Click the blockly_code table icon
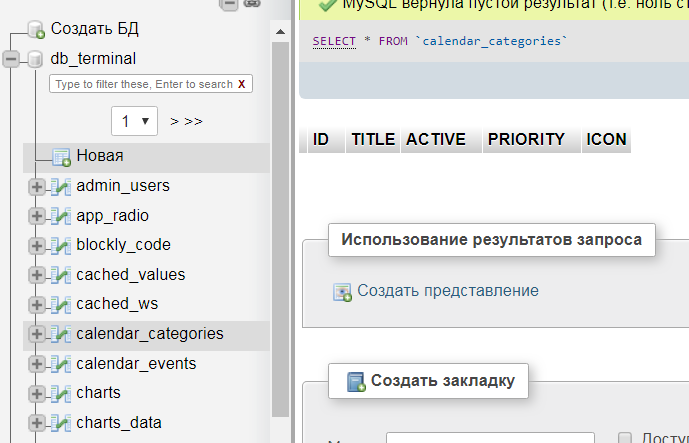Screen dimensions: 689x443 point(61,246)
